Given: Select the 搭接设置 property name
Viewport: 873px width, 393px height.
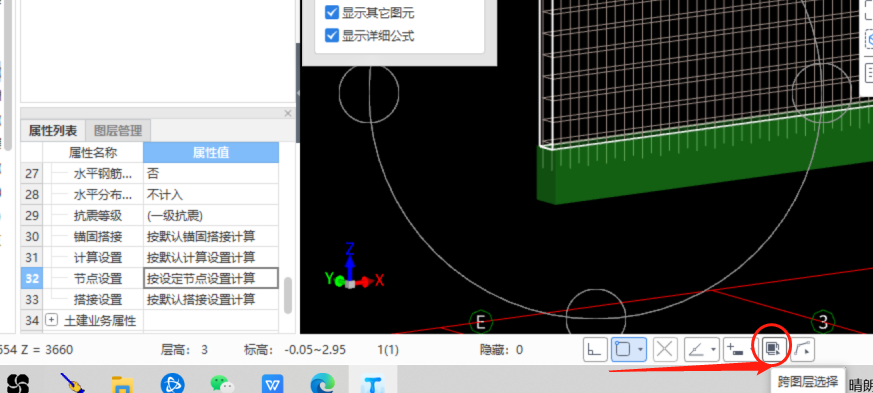Looking at the screenshot, I should coord(97,299).
